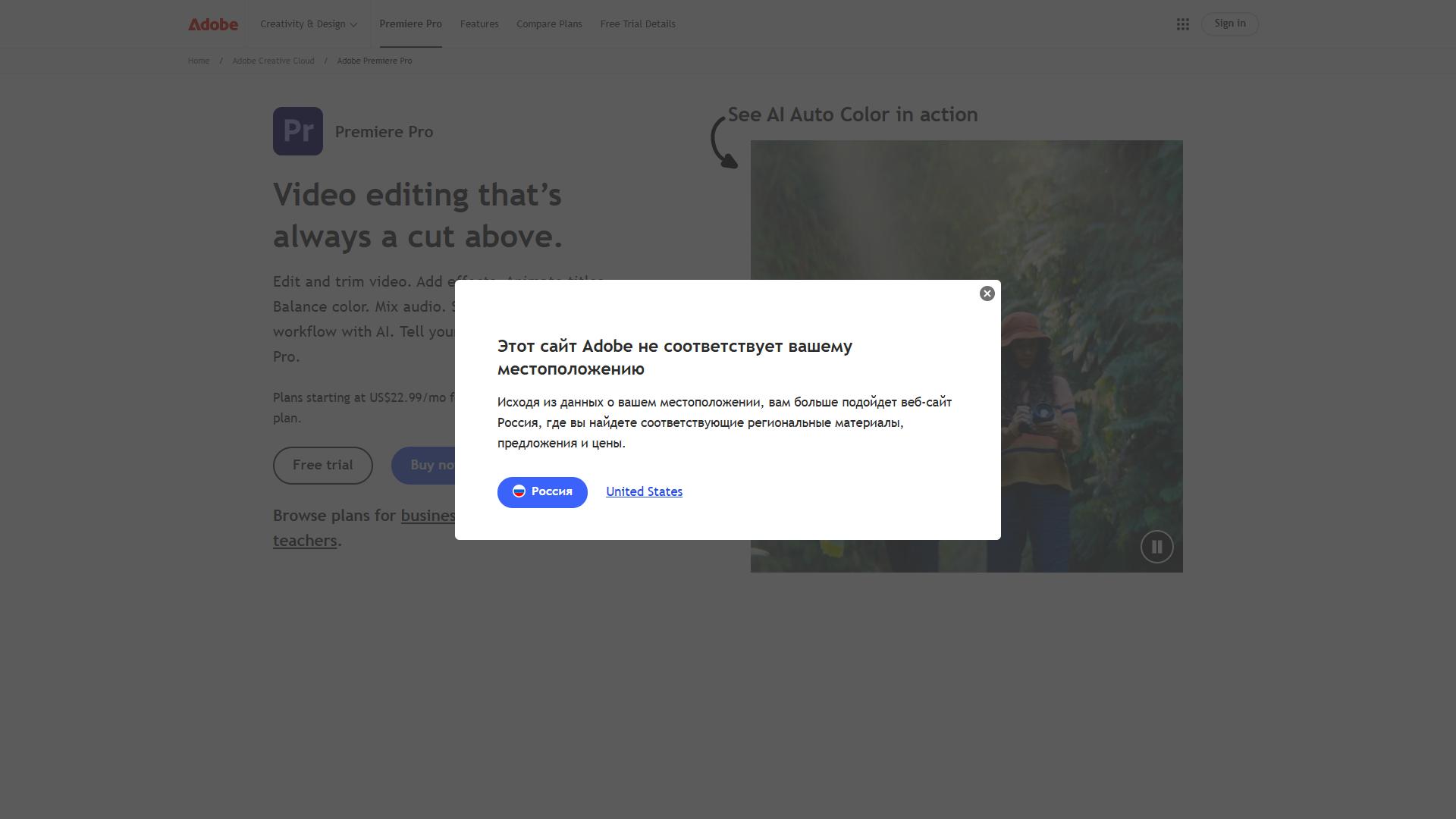Click the Sign in button
Screen dimensions: 1456x819
click(1229, 24)
